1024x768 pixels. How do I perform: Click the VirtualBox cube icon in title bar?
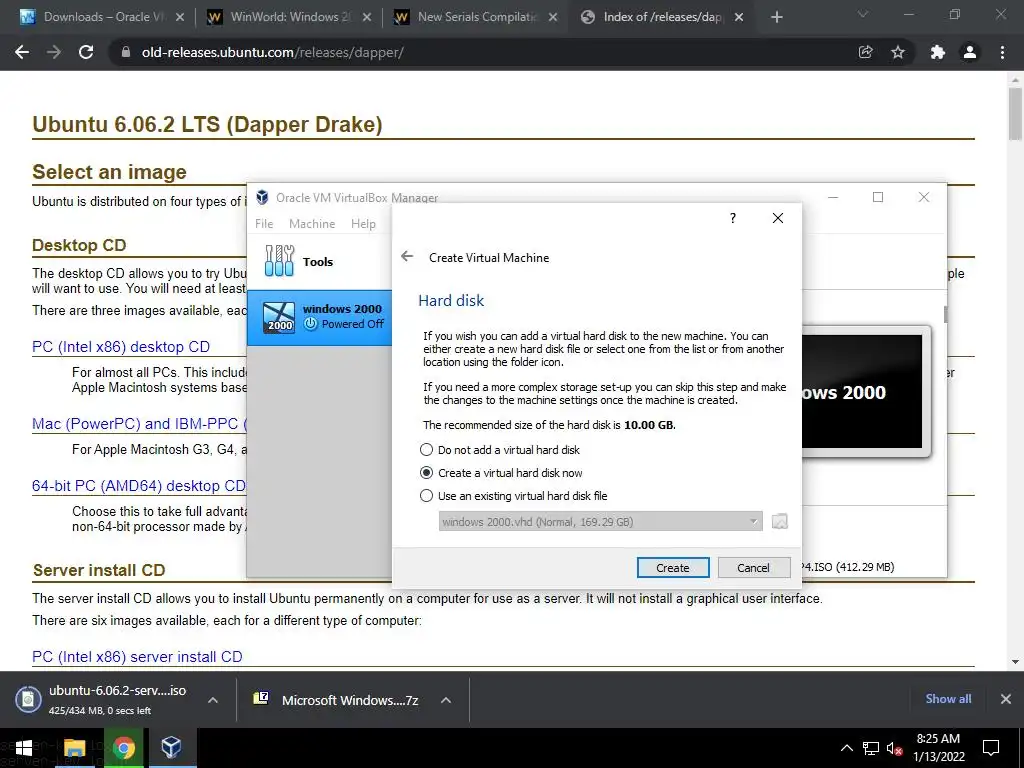tap(263, 197)
